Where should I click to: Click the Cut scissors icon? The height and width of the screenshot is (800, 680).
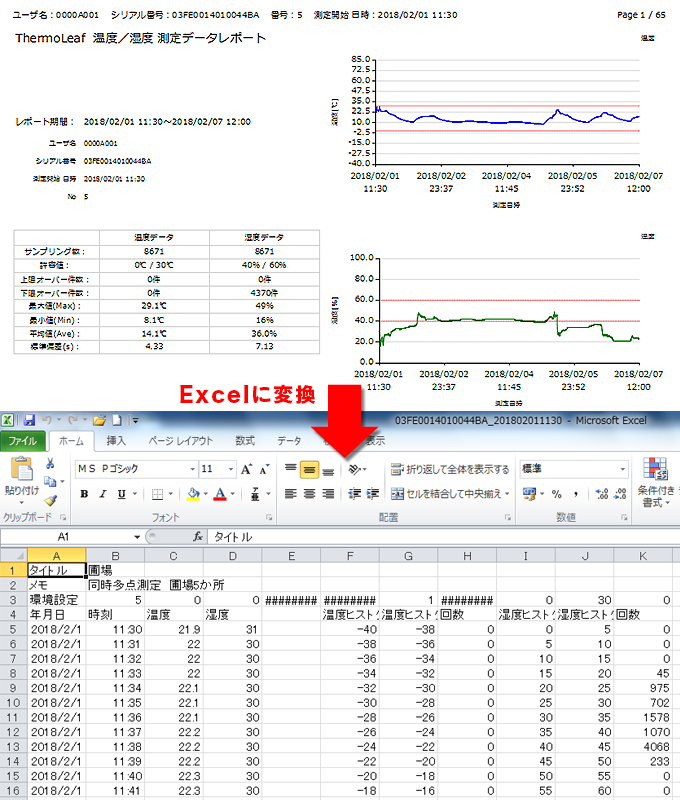[50, 463]
